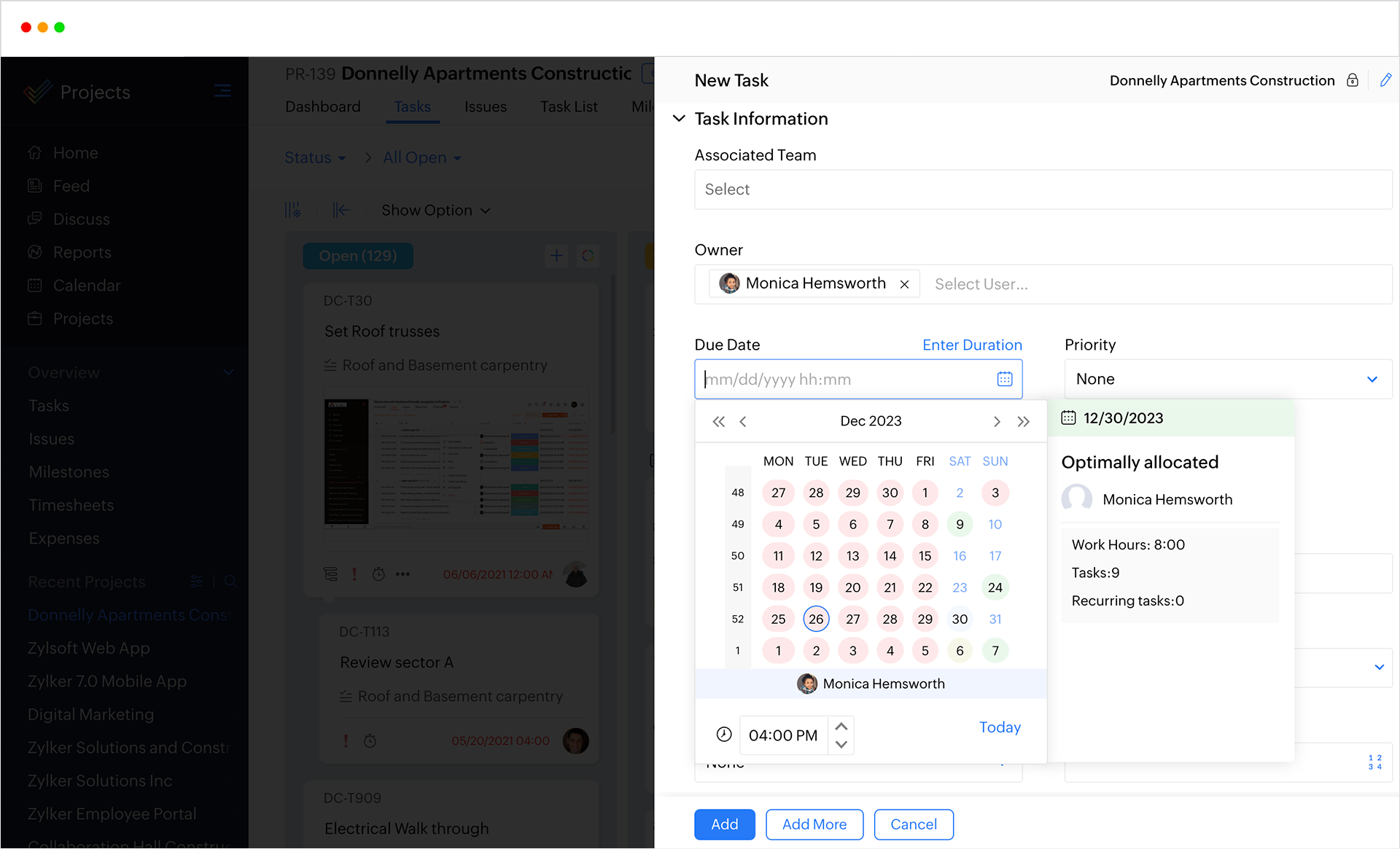Image resolution: width=1400 pixels, height=849 pixels.
Task: Remove Monica Hemsworth owner tag
Action: [x=904, y=284]
